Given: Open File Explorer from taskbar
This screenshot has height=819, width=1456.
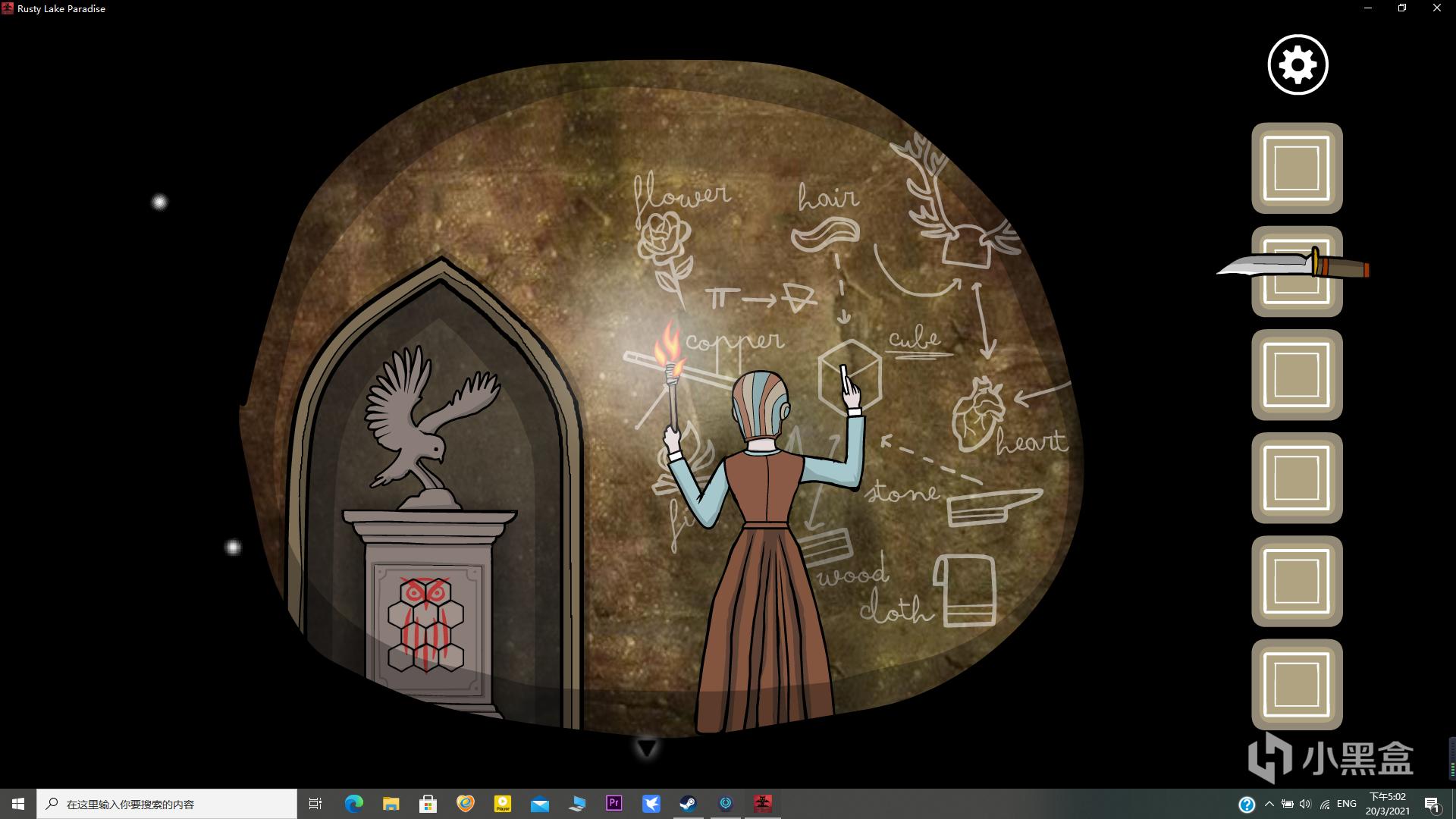Looking at the screenshot, I should (x=391, y=804).
